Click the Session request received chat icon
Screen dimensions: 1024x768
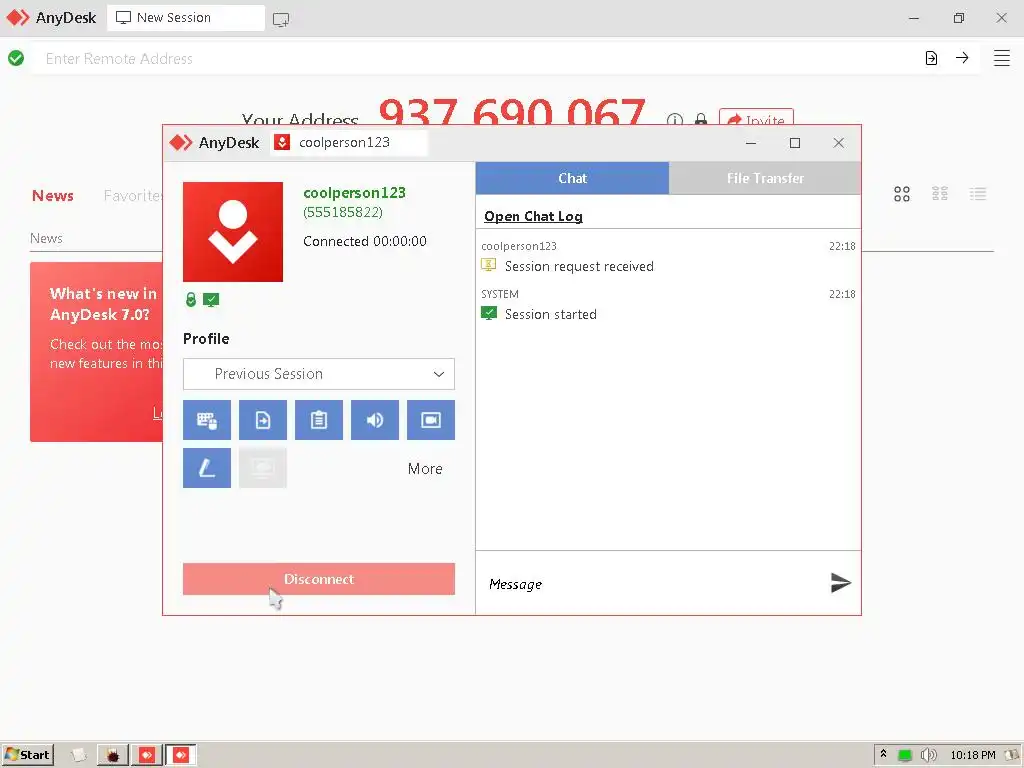click(488, 265)
